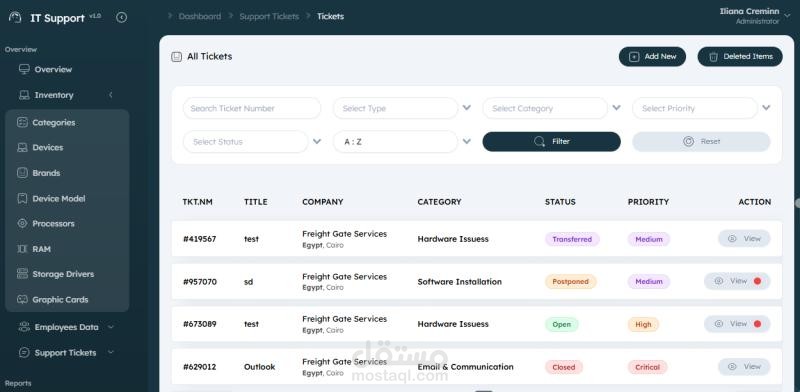800x392 pixels.
Task: Click the IT Support headset logo icon
Action: pos(15,17)
